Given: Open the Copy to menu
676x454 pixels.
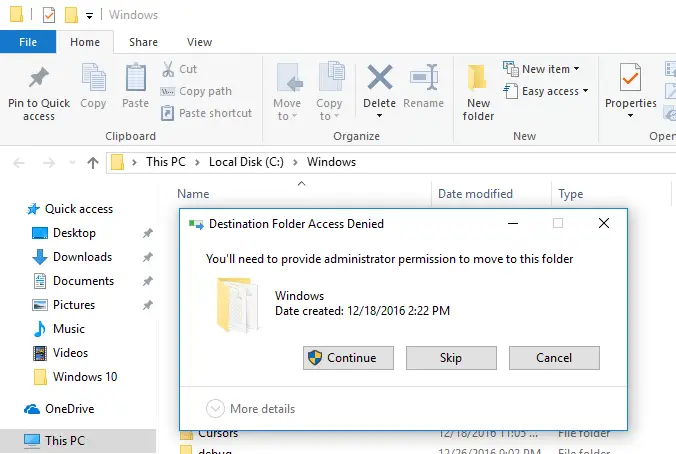Looking at the screenshot, I should [x=330, y=91].
